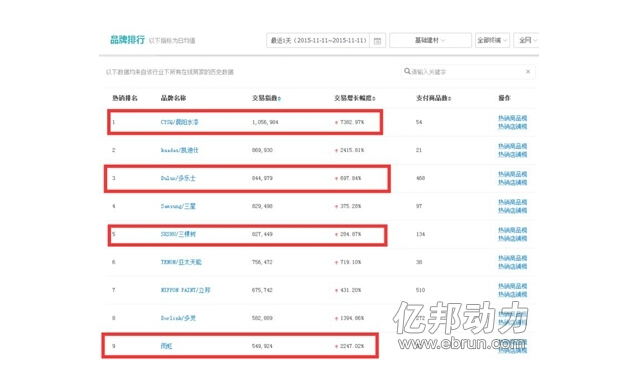Open brand link Dorlink/多灵

pyautogui.click(x=178, y=318)
